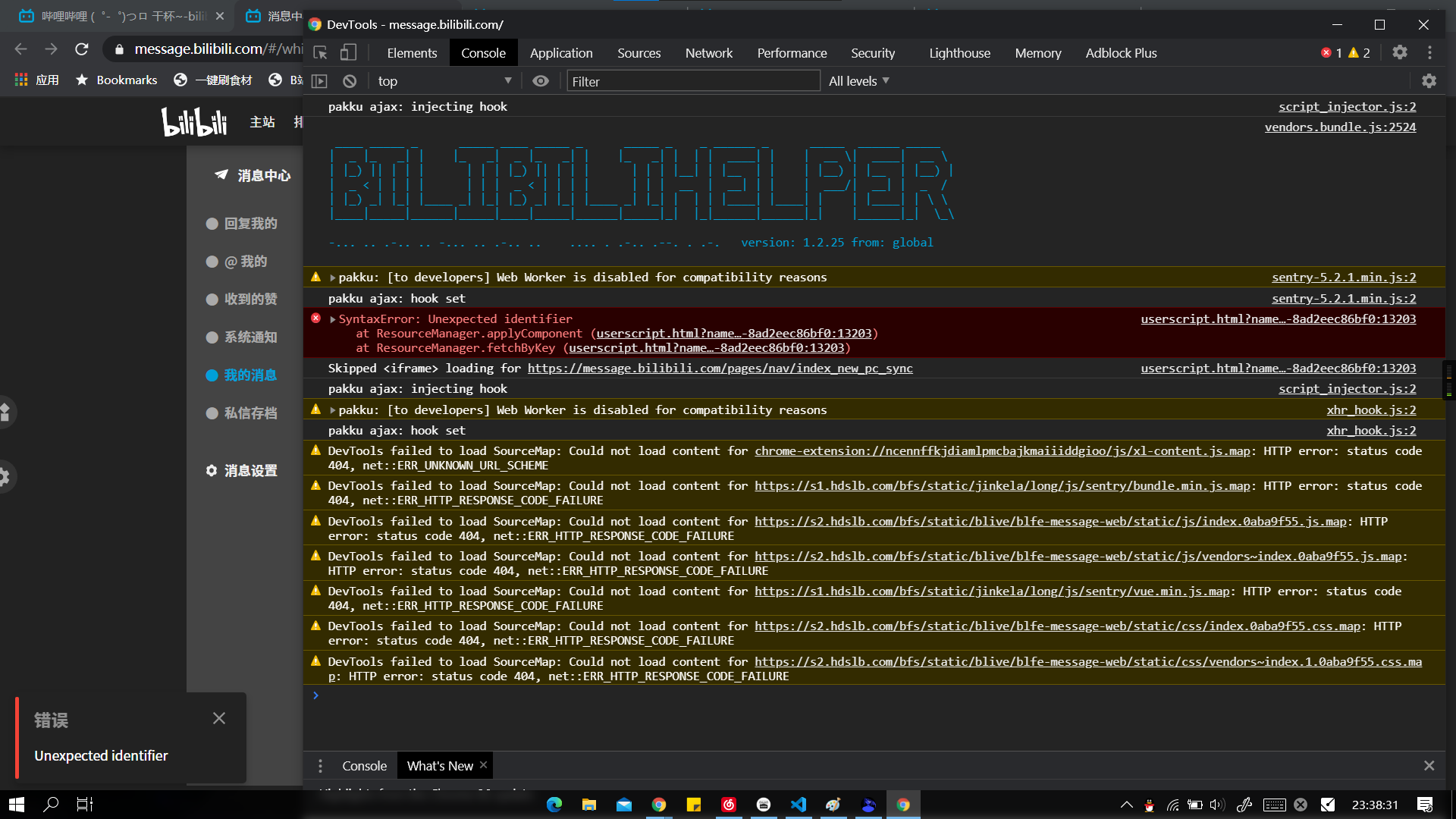Open DevTools main settings gear

(x=1400, y=53)
